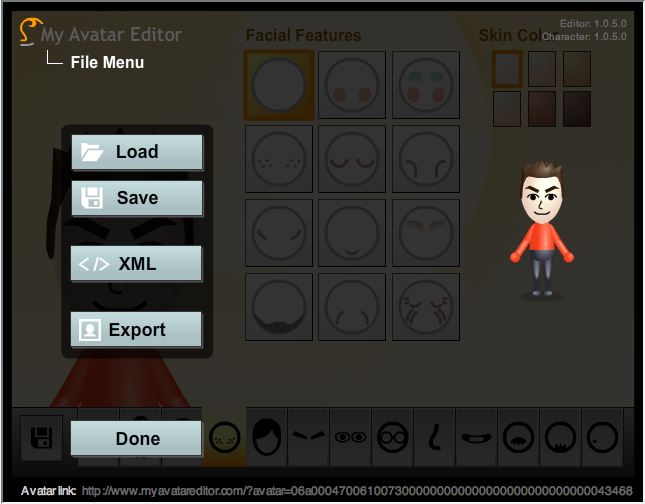Screen dimensions: 645x504
Task: Select the nose category icon
Action: [434, 437]
